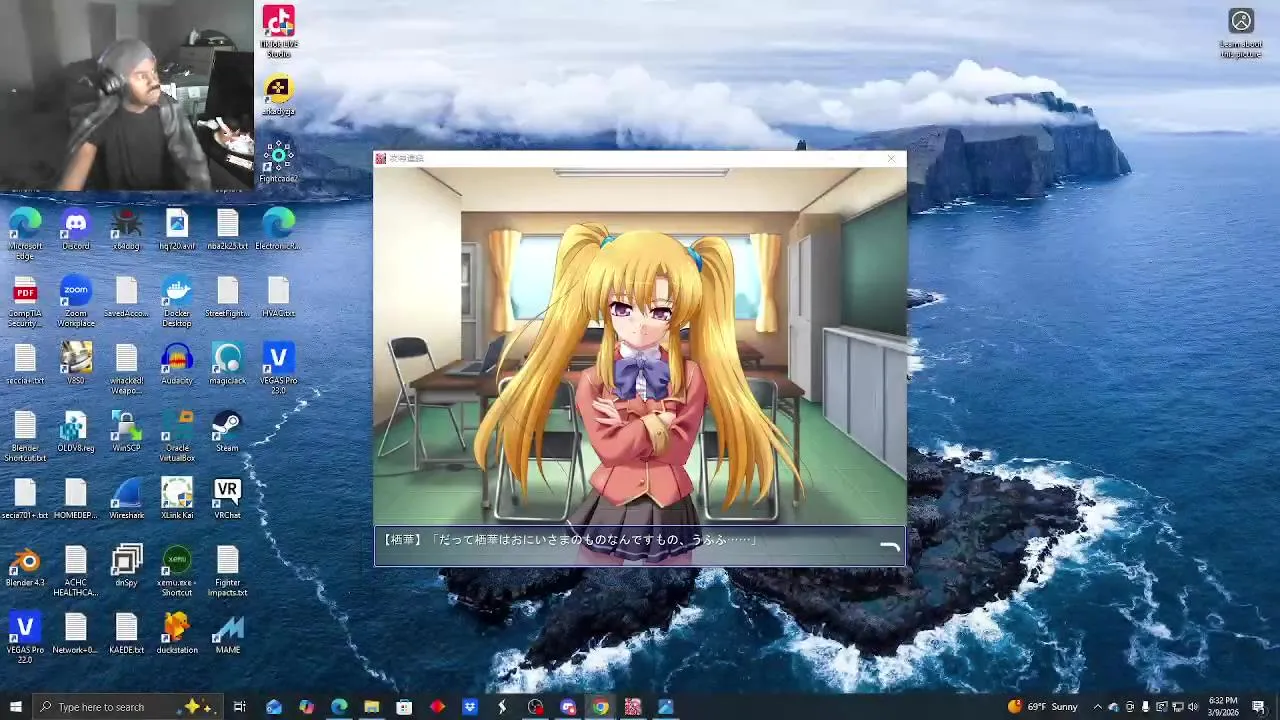Screen dimensions: 1280x720
Task: Open the Microsoft Edge desktop shortcut
Action: [25, 234]
